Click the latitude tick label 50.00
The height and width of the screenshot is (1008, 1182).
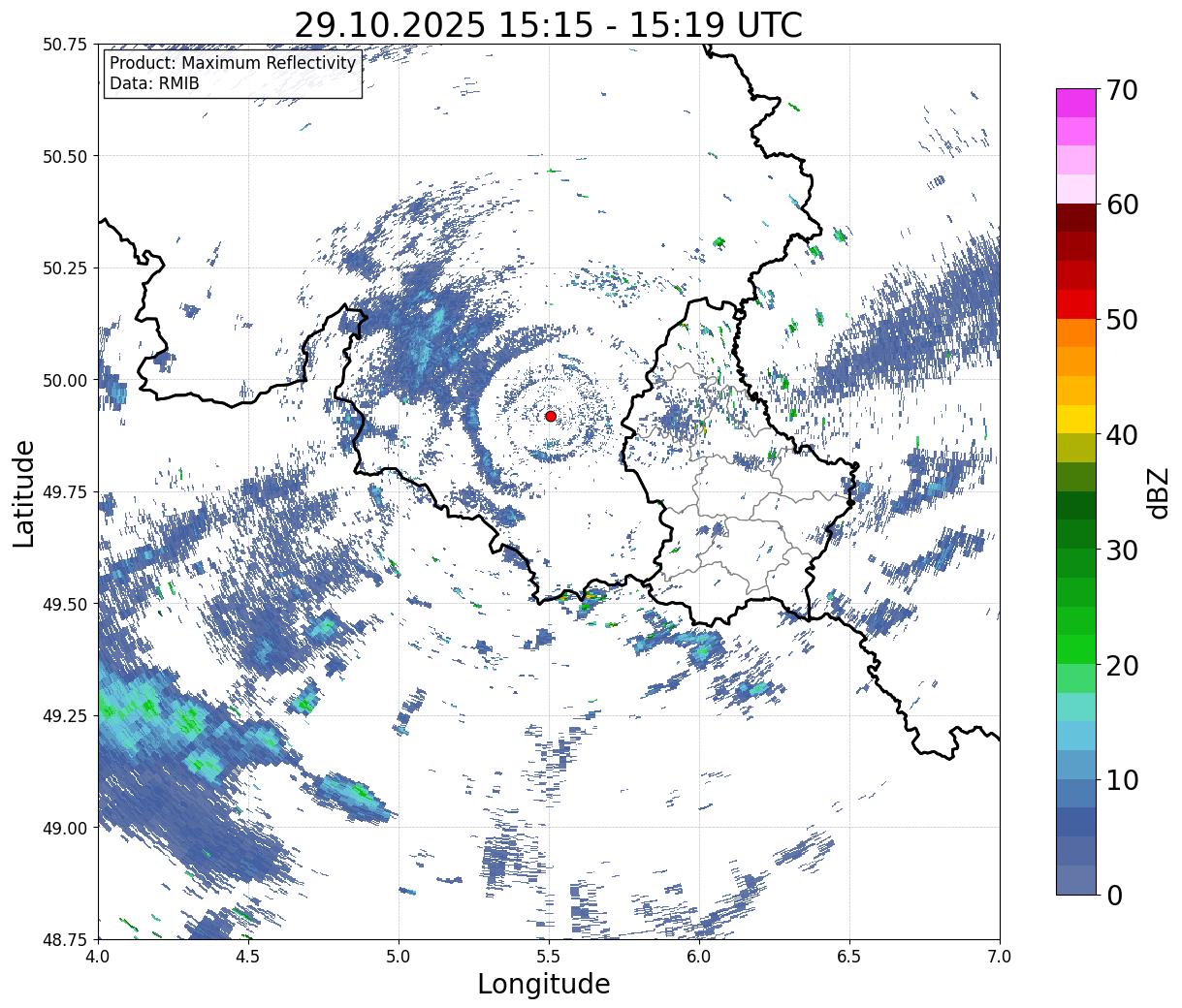(65, 380)
